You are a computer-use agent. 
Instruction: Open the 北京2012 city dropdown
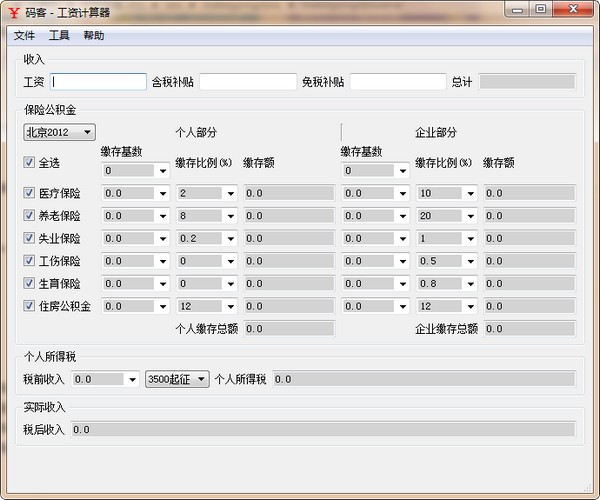pos(59,132)
